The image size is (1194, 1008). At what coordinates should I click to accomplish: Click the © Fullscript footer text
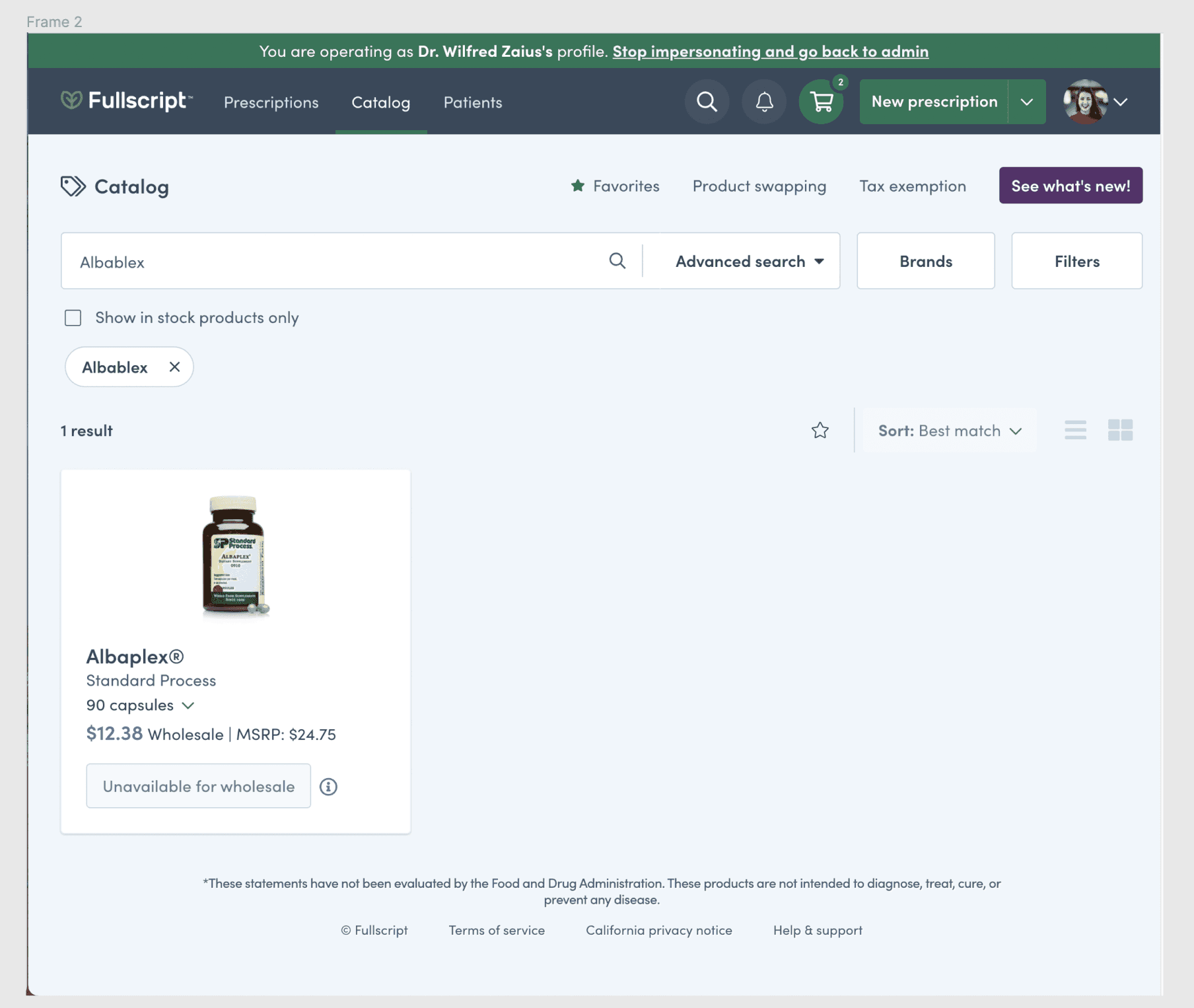click(374, 930)
